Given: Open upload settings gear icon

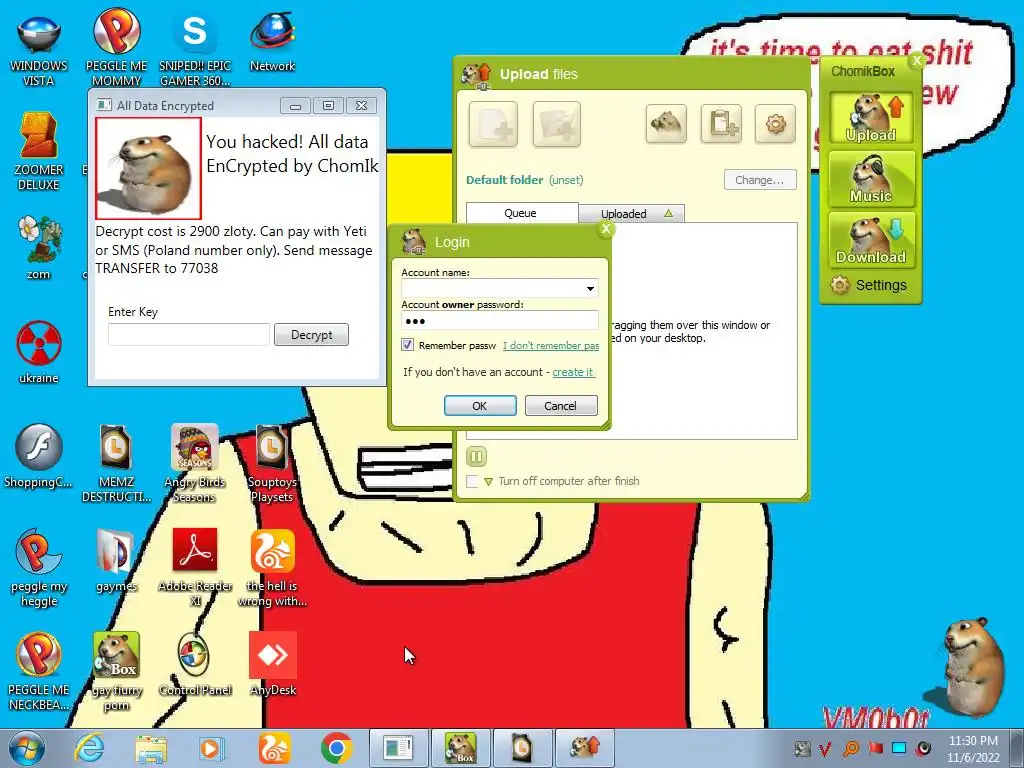Looking at the screenshot, I should 775,123.
